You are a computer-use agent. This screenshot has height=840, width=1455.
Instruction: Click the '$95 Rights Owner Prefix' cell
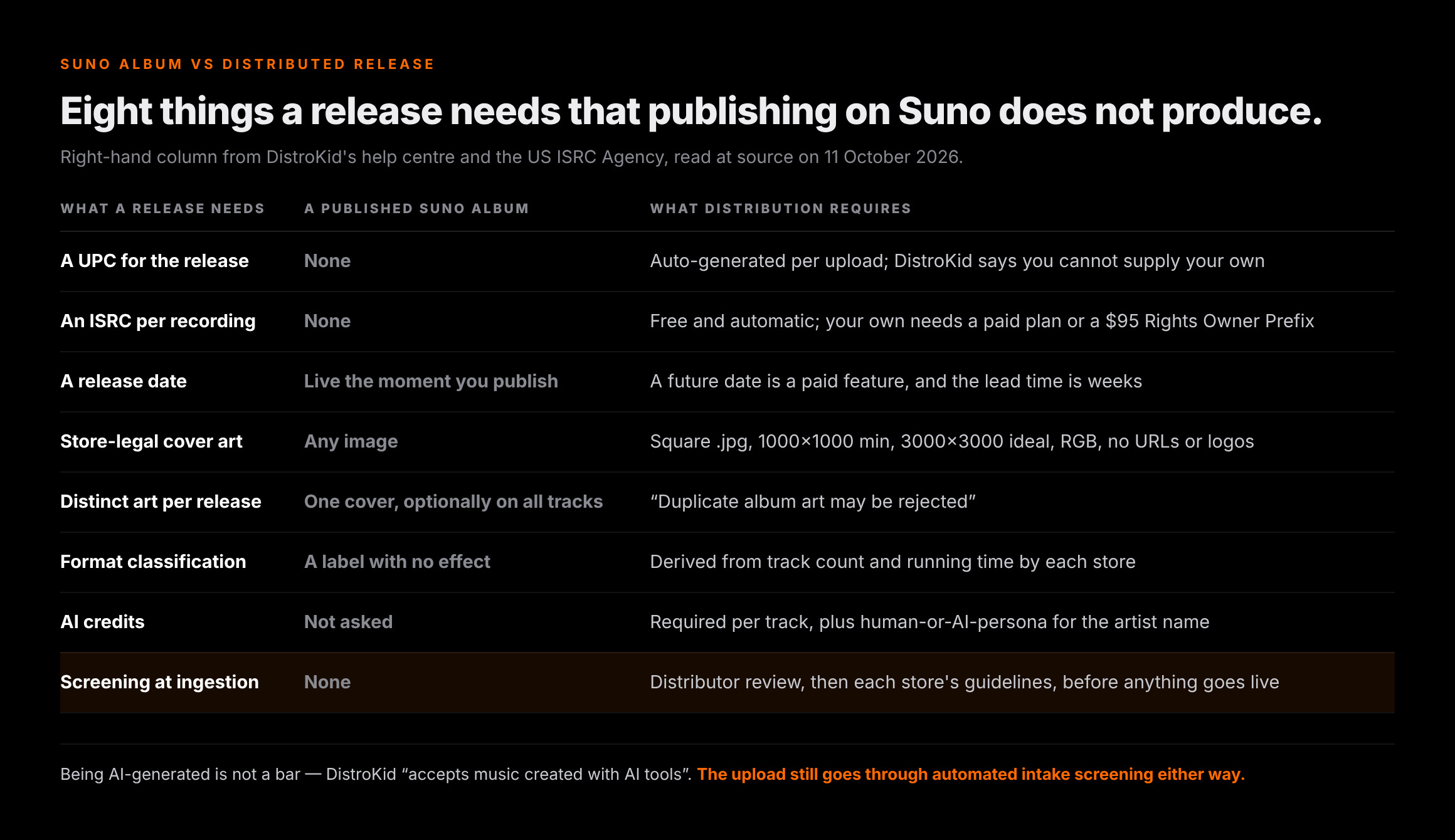tap(982, 321)
